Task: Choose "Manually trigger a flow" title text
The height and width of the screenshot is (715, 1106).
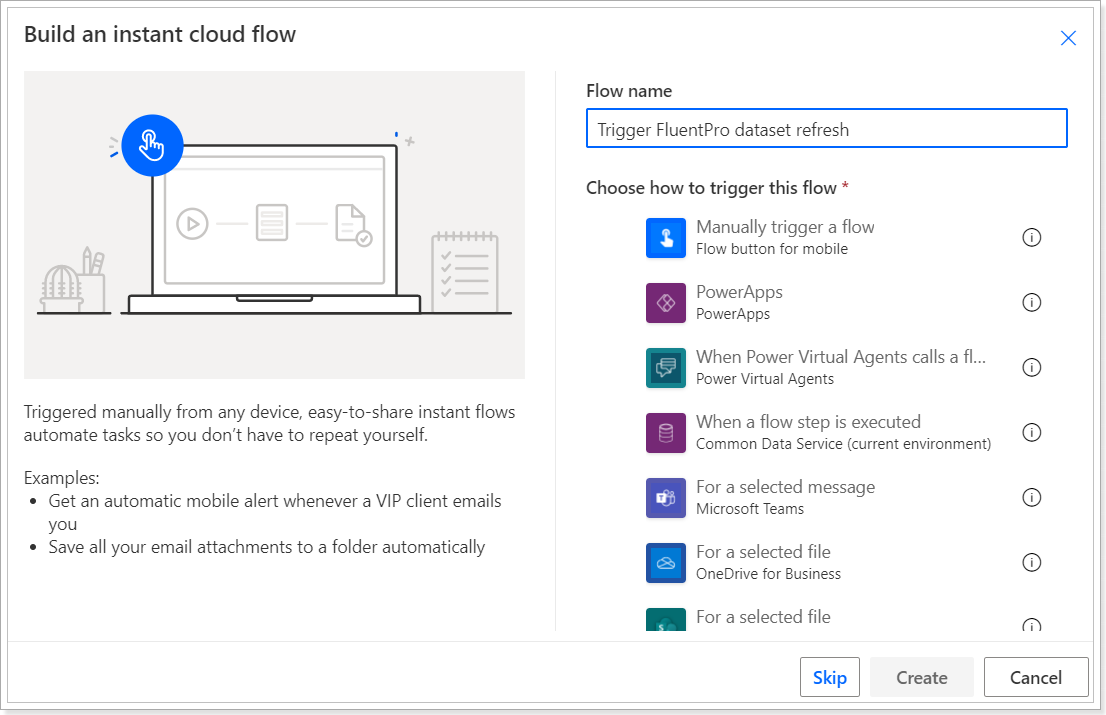Action: coord(785,227)
